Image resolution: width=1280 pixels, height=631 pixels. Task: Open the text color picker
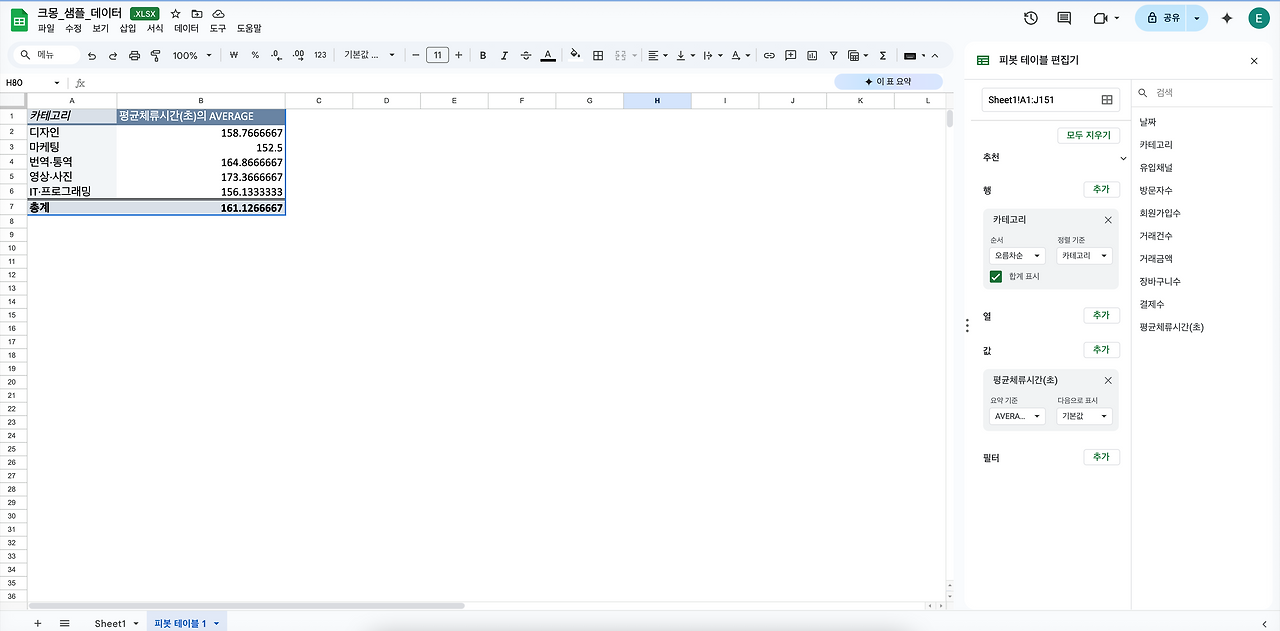[547, 56]
